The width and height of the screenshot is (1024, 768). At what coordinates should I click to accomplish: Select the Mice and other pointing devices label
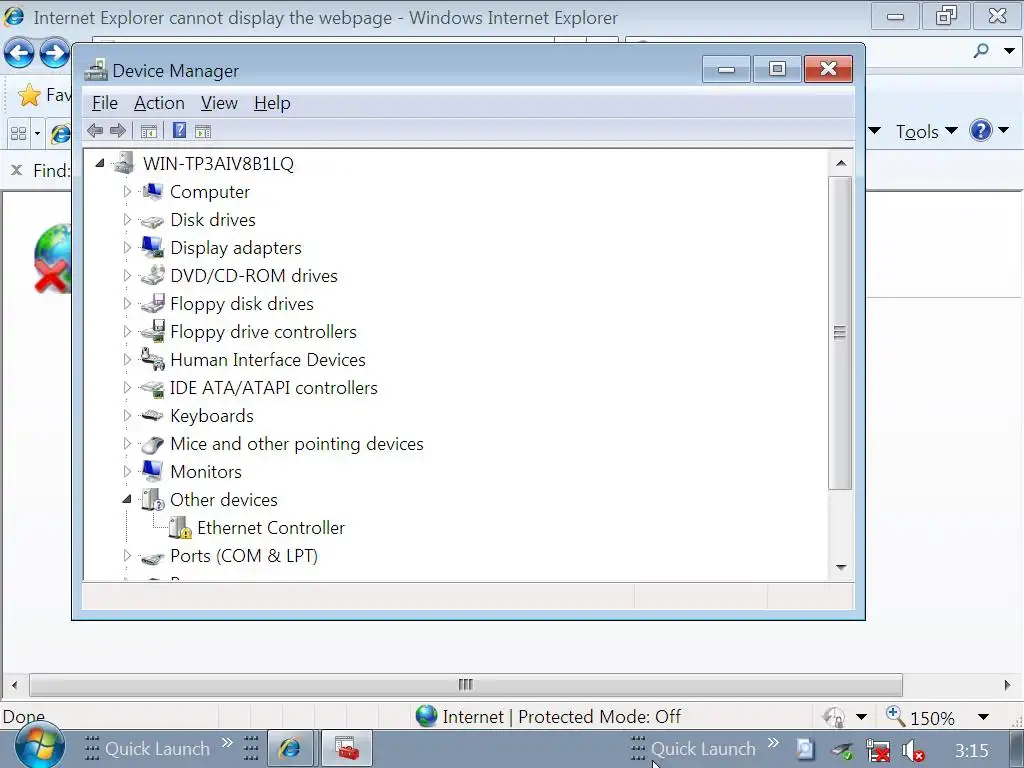point(296,444)
